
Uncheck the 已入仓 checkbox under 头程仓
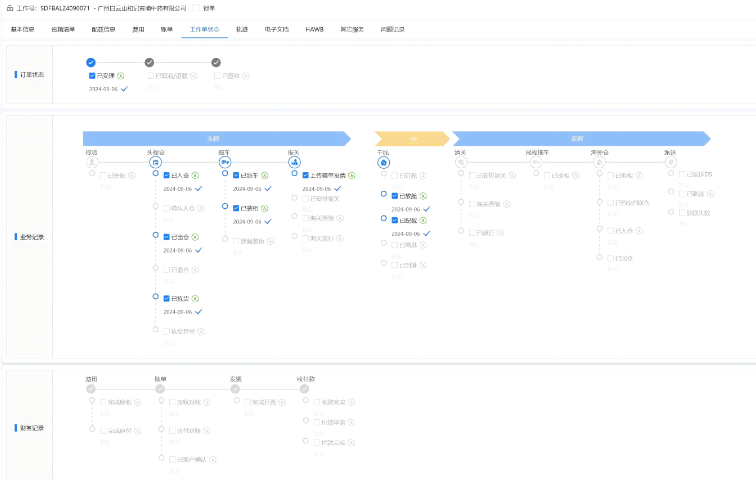(x=167, y=175)
